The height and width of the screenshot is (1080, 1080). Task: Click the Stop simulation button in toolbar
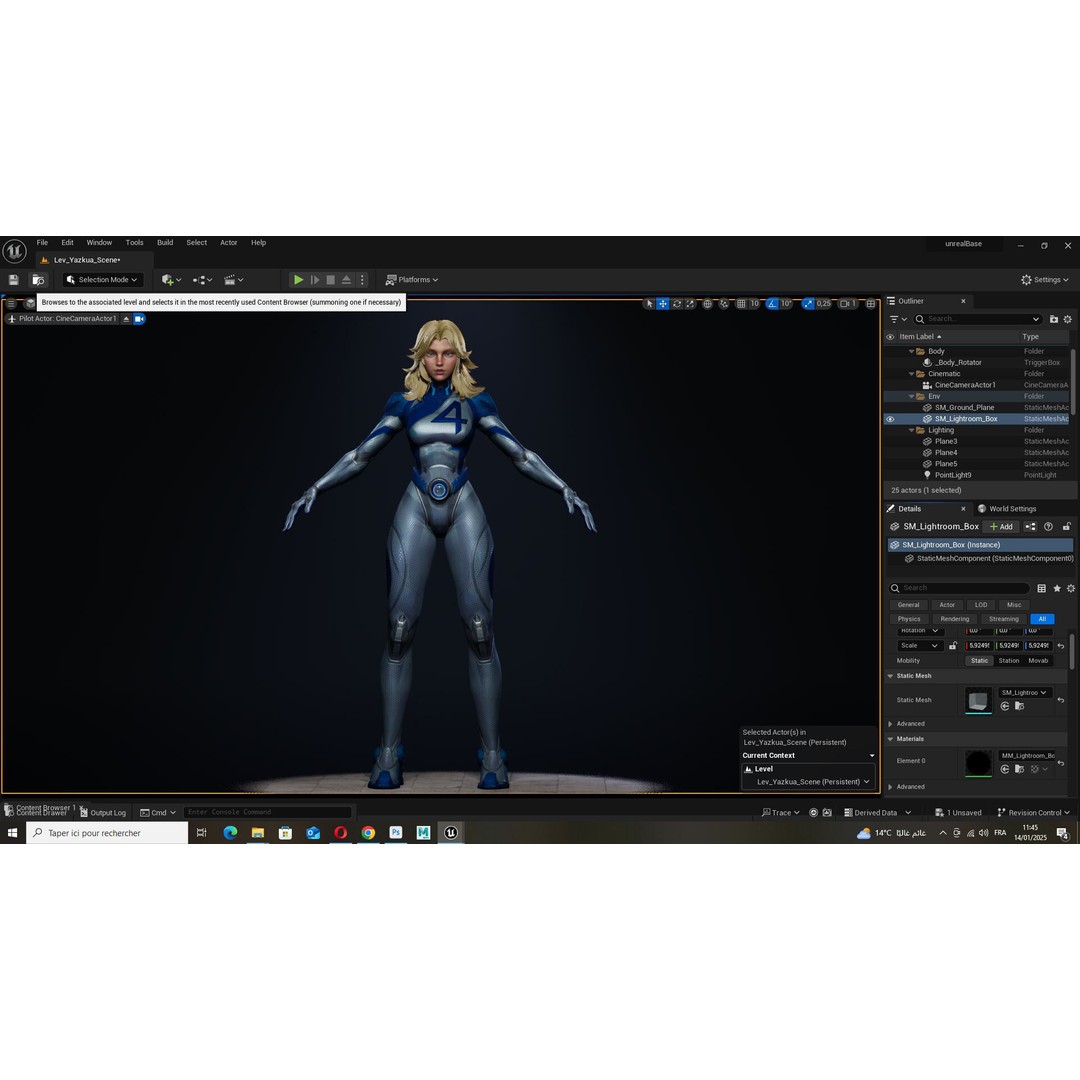pyautogui.click(x=331, y=280)
